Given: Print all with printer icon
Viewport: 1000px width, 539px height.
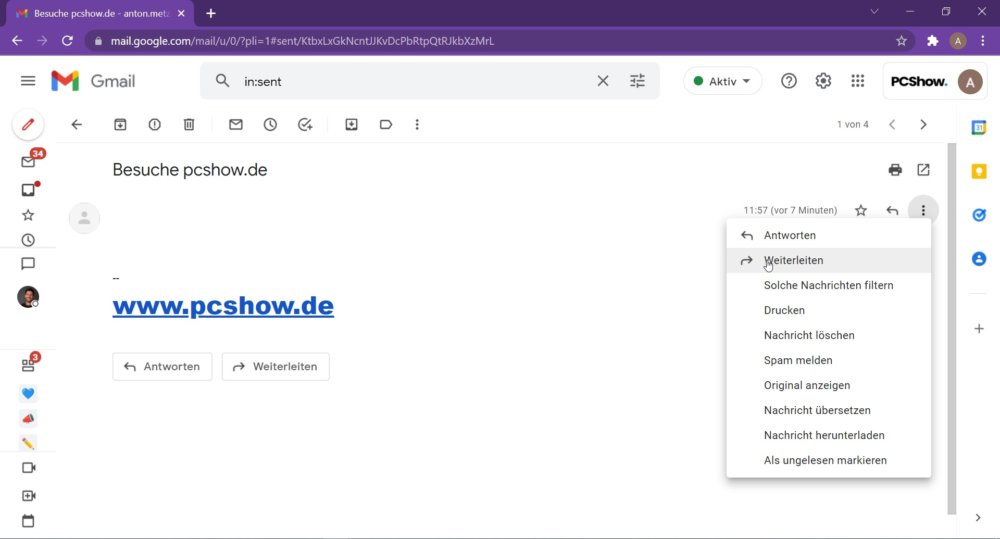Looking at the screenshot, I should point(895,170).
